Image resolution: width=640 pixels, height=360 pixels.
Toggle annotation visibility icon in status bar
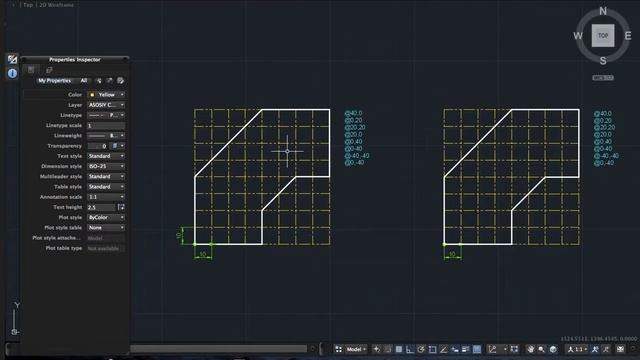pyautogui.click(x=595, y=349)
